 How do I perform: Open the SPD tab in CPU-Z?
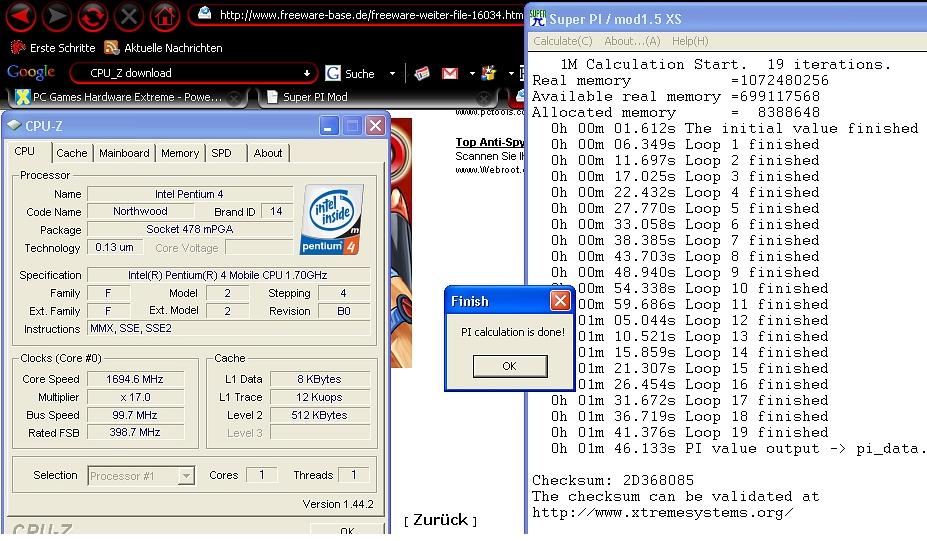click(x=222, y=153)
